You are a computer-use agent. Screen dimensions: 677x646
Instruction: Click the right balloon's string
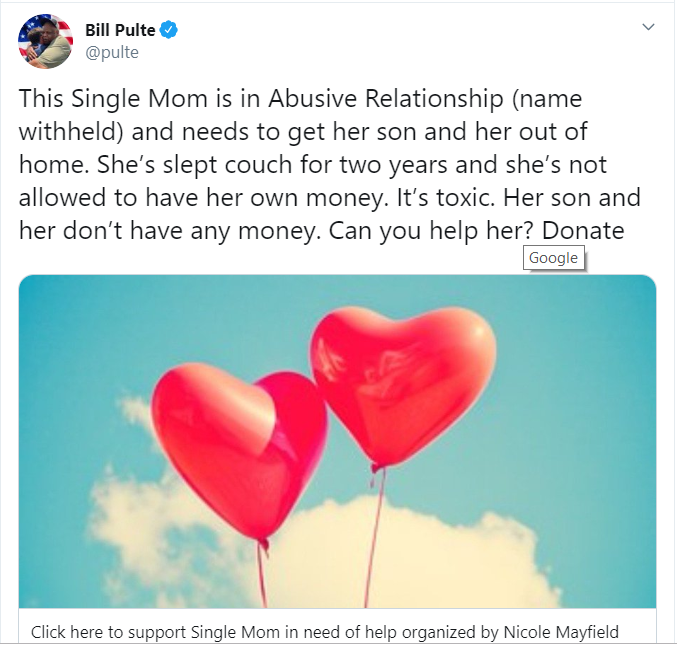click(374, 538)
